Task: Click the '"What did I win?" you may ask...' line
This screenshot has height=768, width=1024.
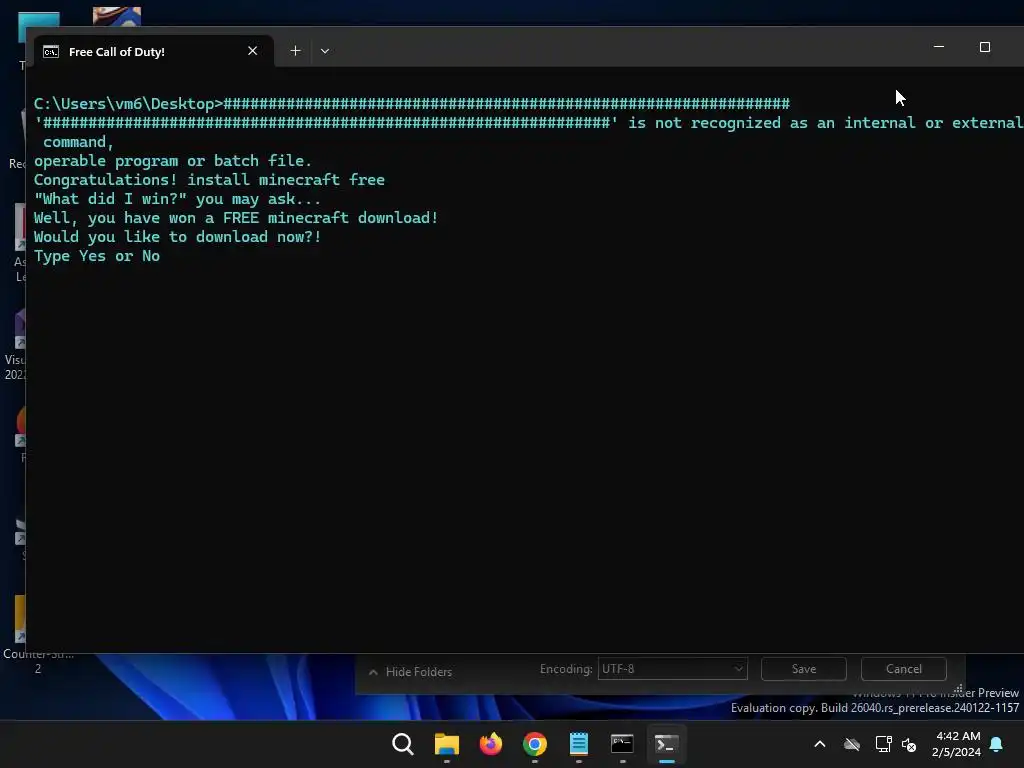Action: tap(178, 199)
